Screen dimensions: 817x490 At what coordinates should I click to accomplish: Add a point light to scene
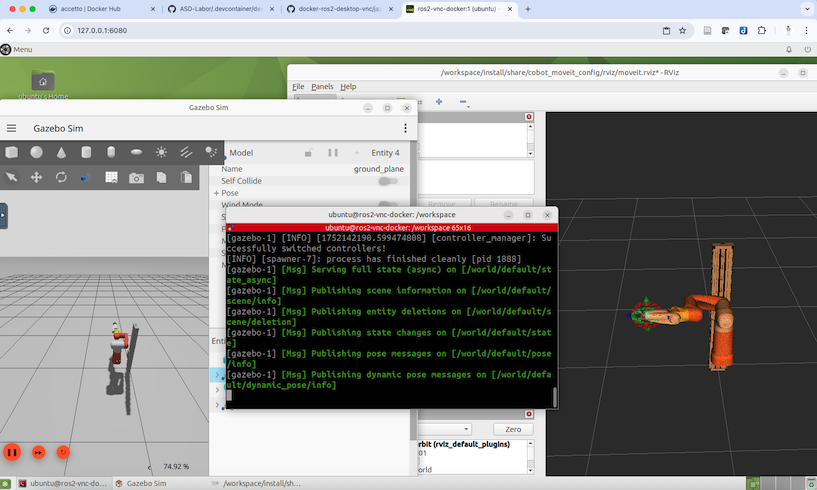coord(161,153)
